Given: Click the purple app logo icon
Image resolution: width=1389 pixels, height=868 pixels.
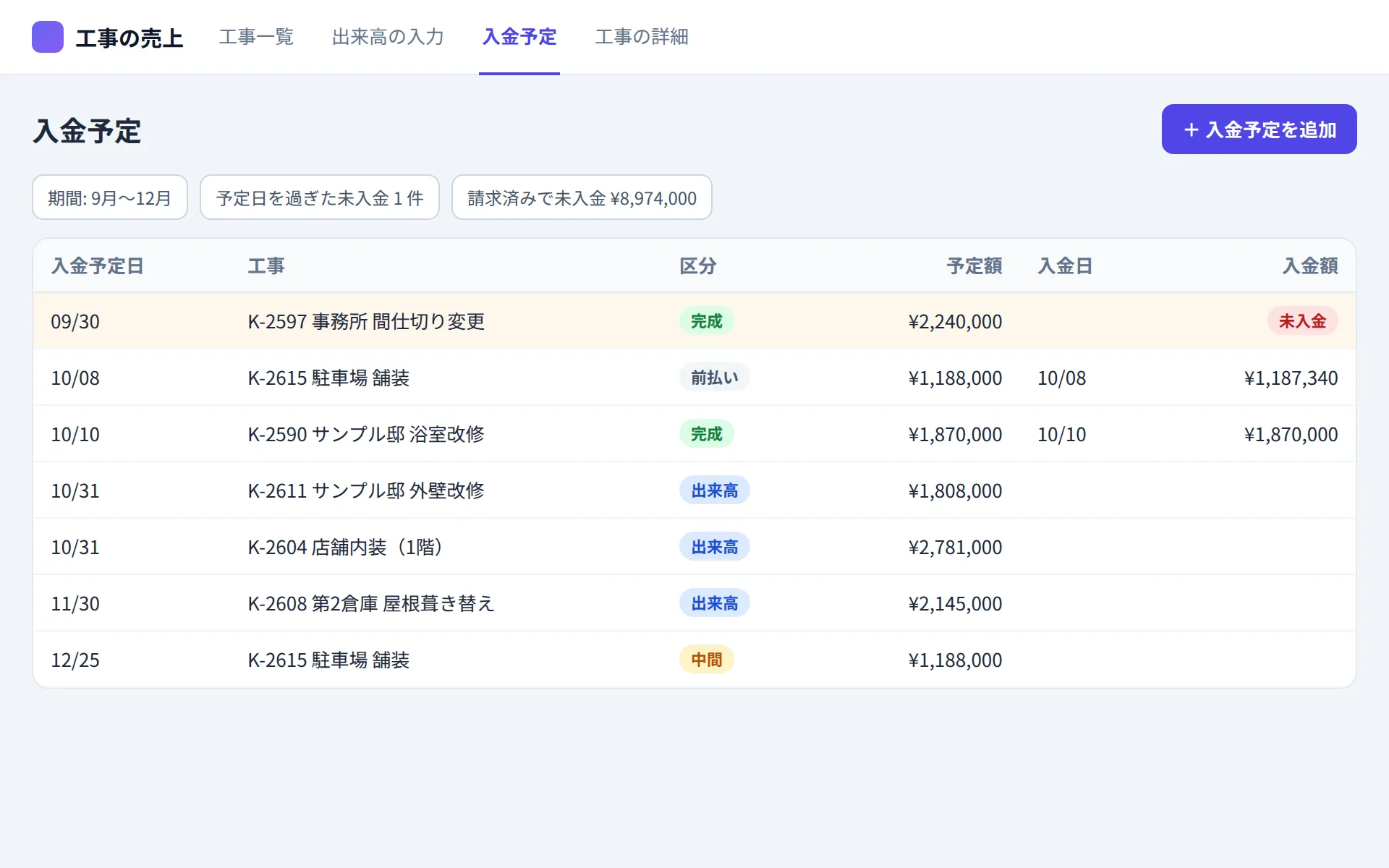Looking at the screenshot, I should (48, 37).
